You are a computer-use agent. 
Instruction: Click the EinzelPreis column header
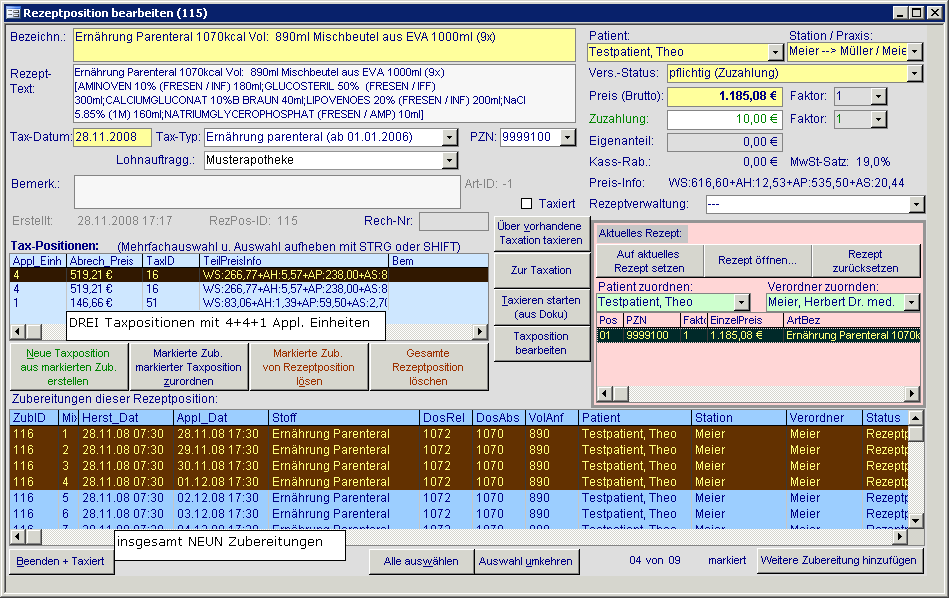coord(746,320)
